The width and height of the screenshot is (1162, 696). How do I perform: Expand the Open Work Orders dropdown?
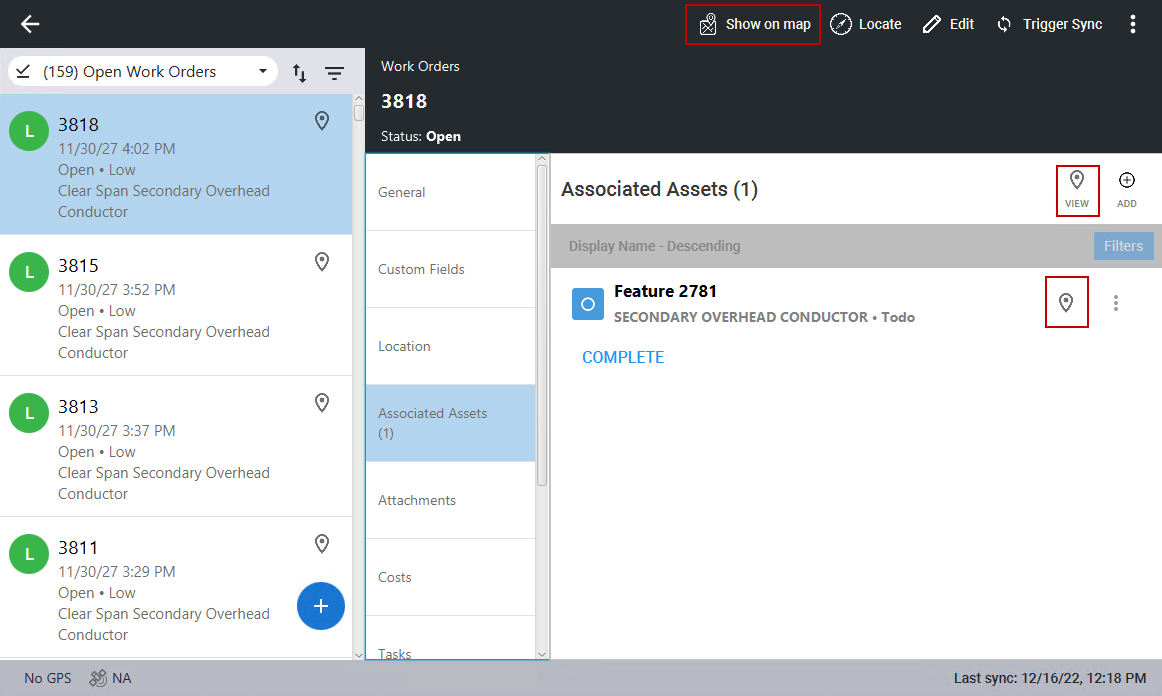pyautogui.click(x=263, y=72)
